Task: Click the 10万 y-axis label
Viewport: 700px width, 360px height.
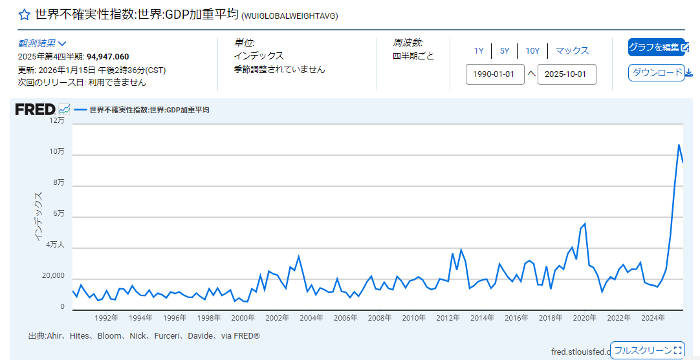Action: coord(57,152)
